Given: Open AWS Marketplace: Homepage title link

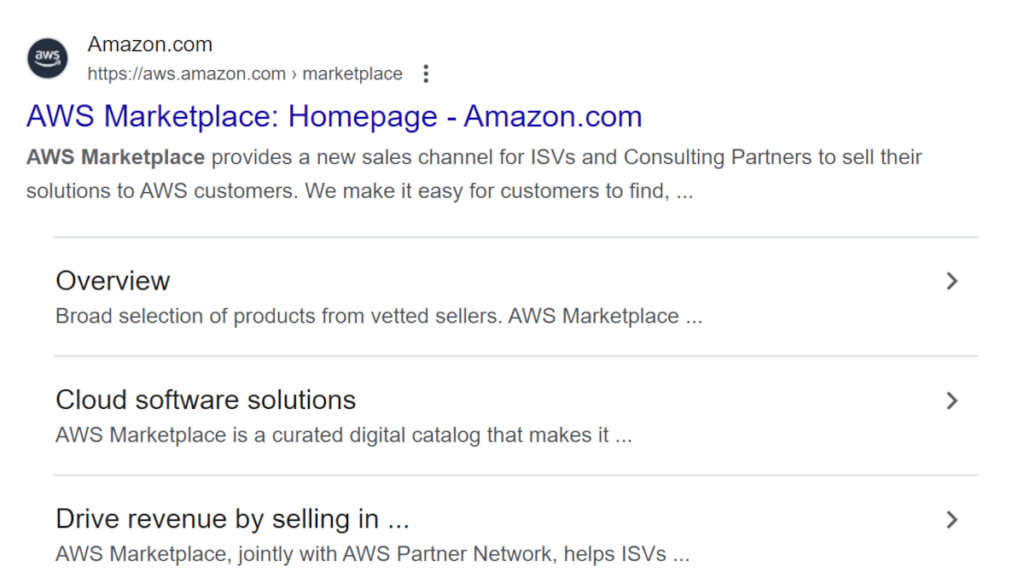Looking at the screenshot, I should pyautogui.click(x=334, y=117).
